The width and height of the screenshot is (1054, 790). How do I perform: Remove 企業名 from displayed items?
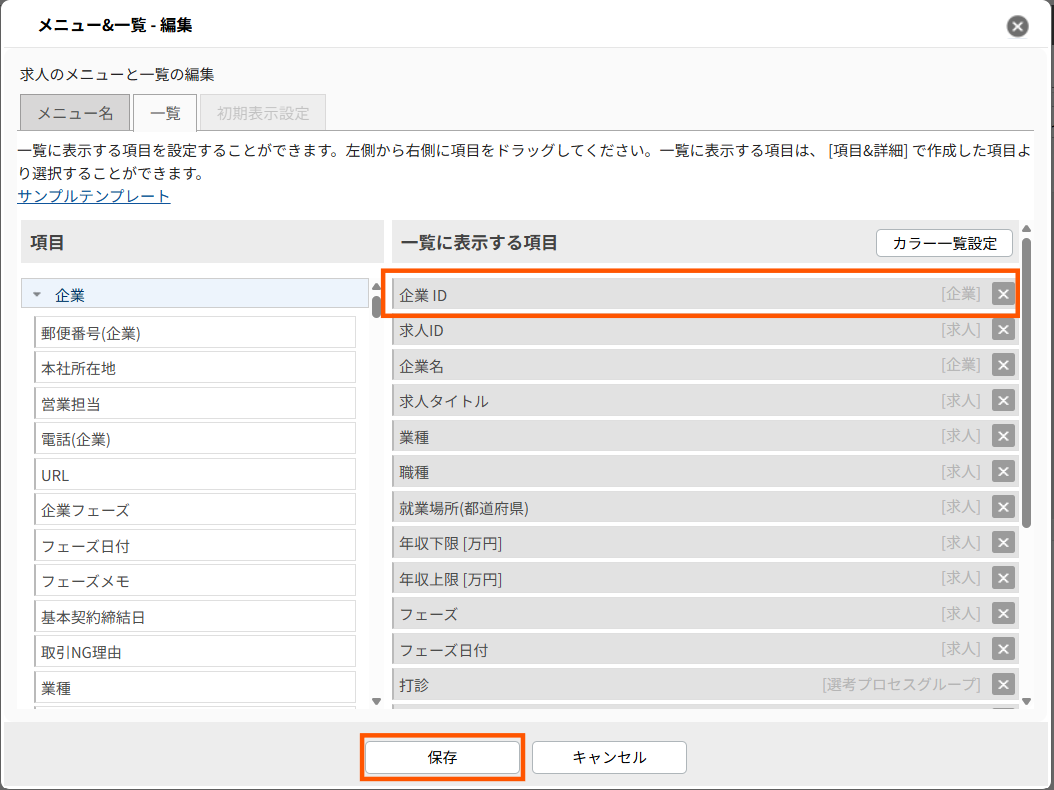pyautogui.click(x=1003, y=365)
